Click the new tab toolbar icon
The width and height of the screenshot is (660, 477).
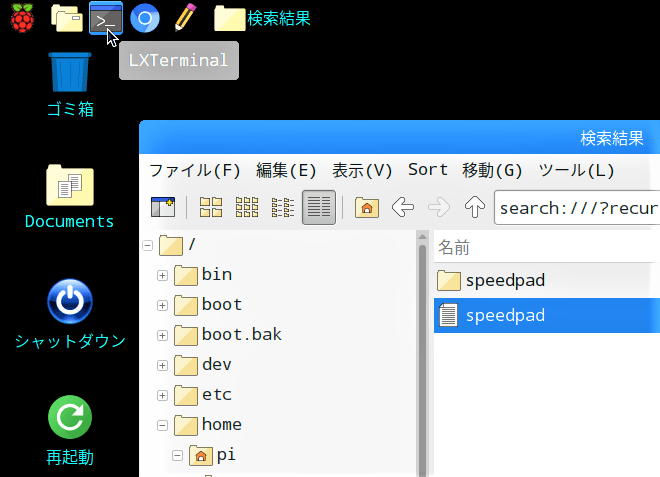pyautogui.click(x=163, y=207)
